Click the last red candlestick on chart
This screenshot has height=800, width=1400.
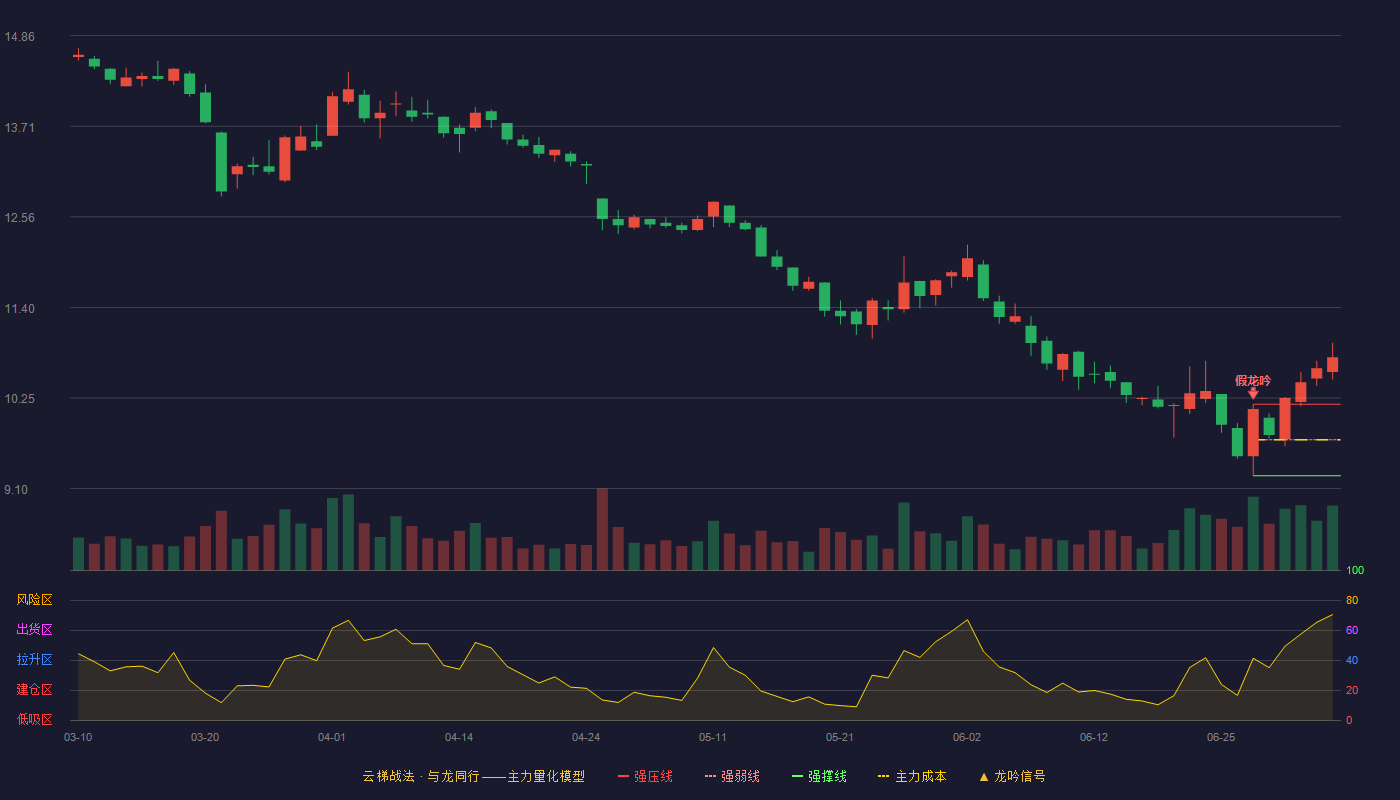click(x=1332, y=364)
